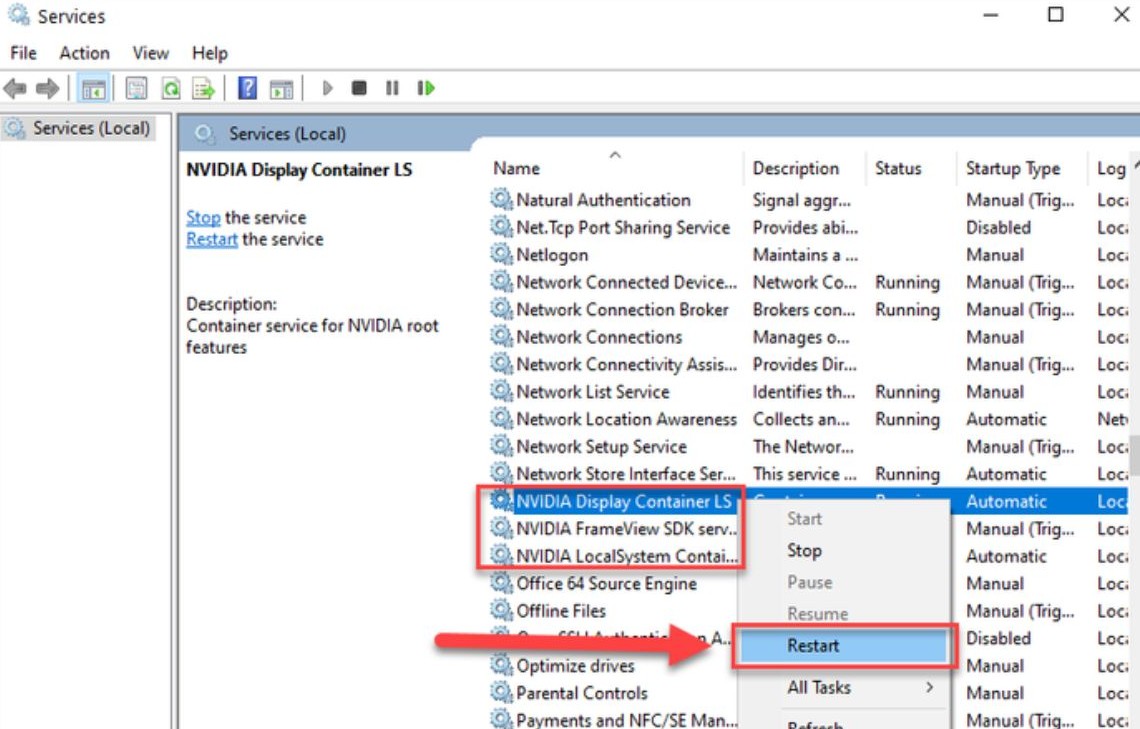Choose Restart in the context menu

click(x=813, y=646)
